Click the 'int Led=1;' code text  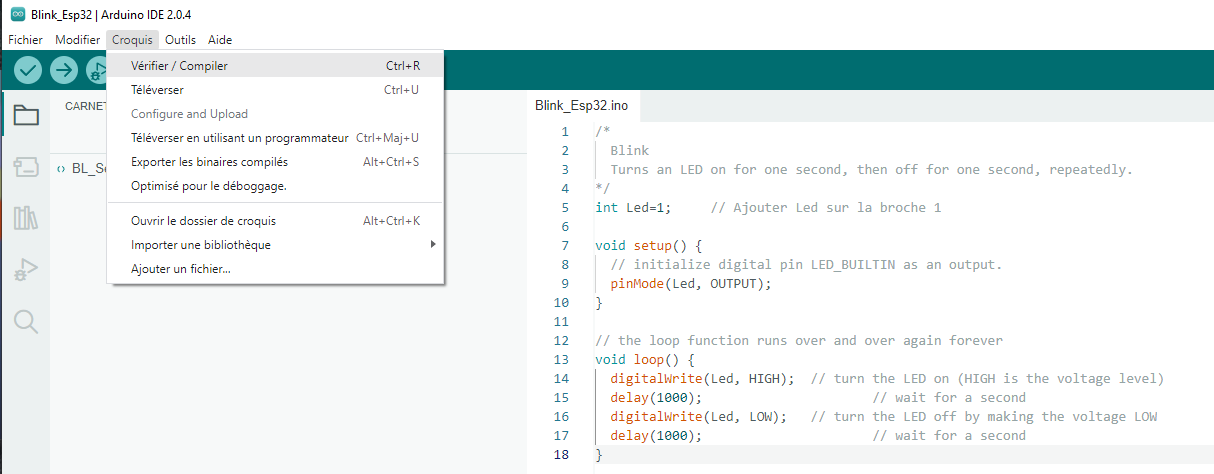(633, 208)
